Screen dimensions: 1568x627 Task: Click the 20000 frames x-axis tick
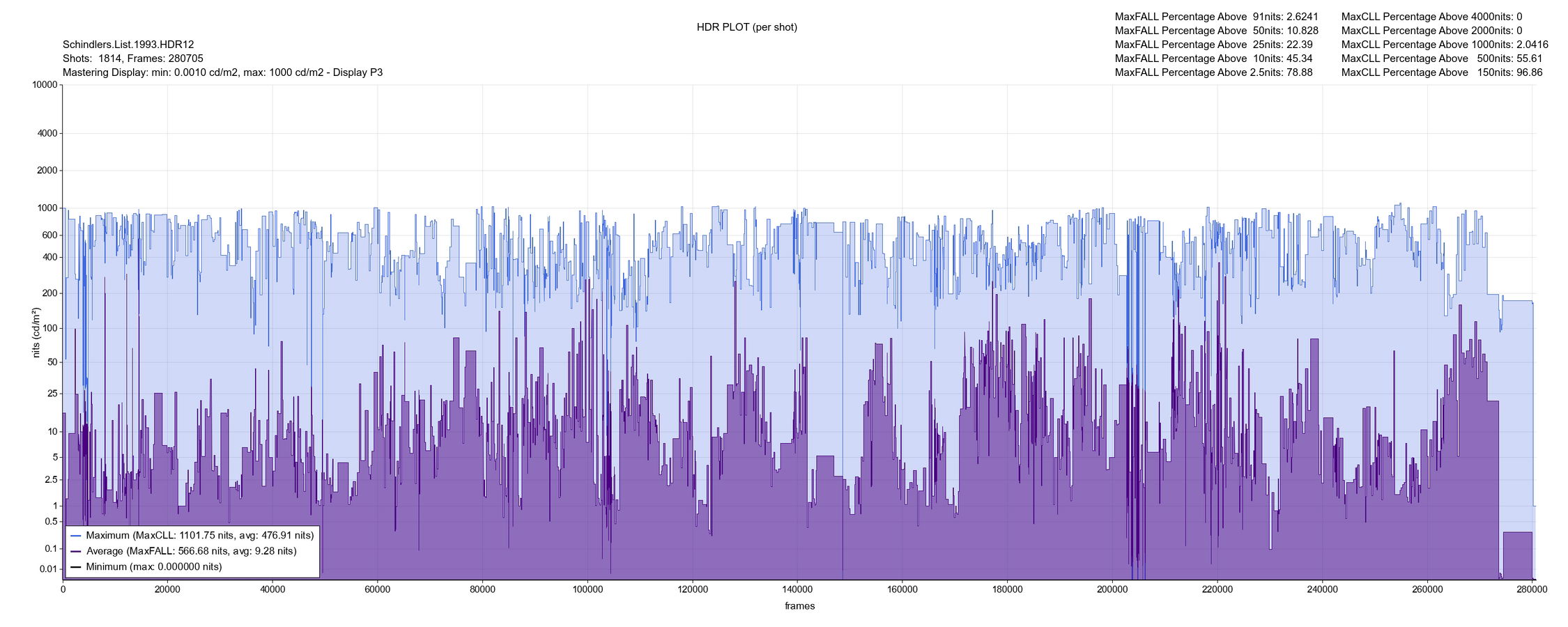(x=167, y=589)
